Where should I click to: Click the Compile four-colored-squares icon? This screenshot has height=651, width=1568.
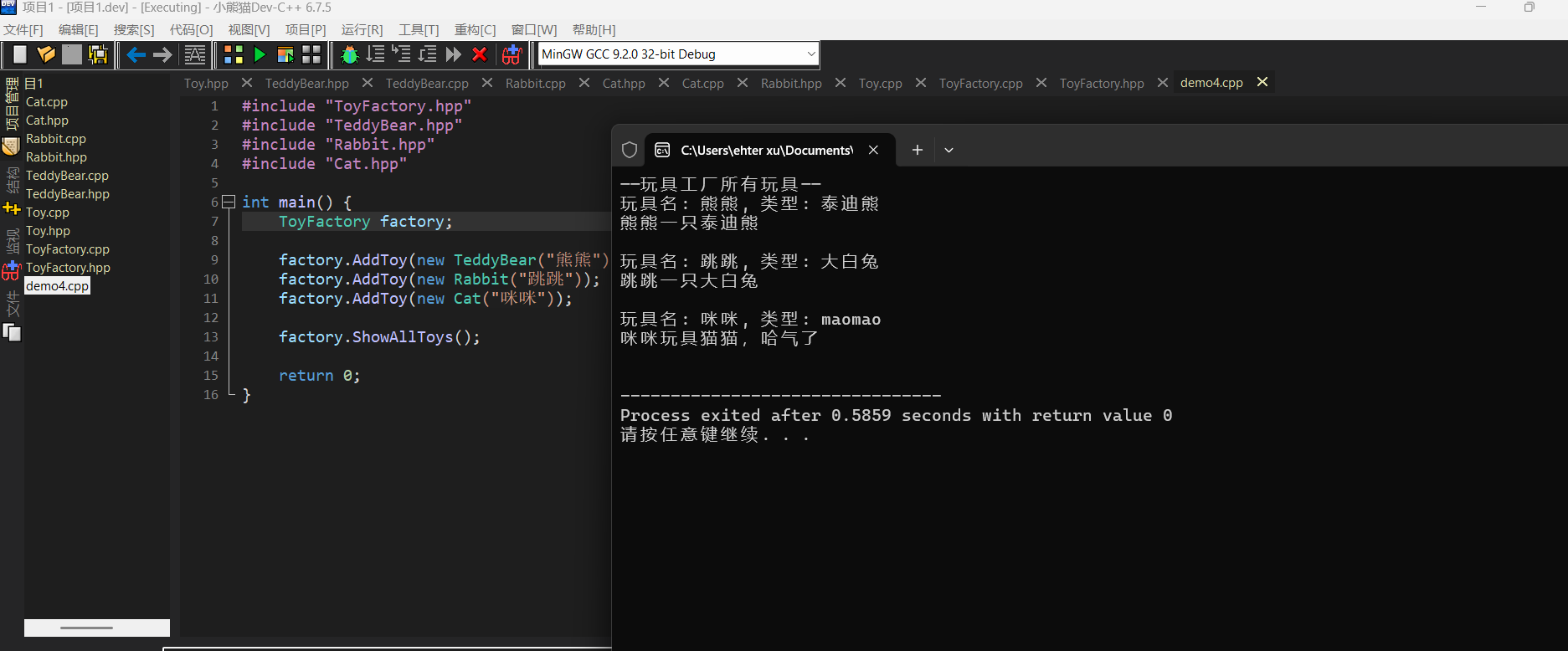coord(234,54)
